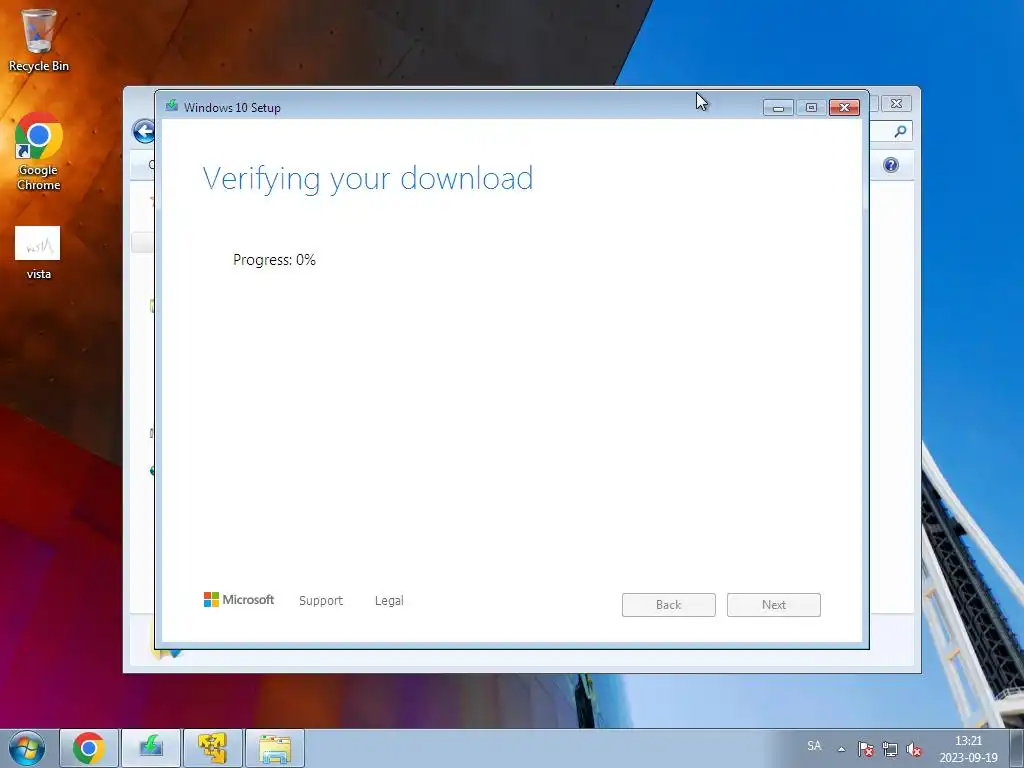Click the Next button in setup
1024x768 pixels.
(x=773, y=605)
